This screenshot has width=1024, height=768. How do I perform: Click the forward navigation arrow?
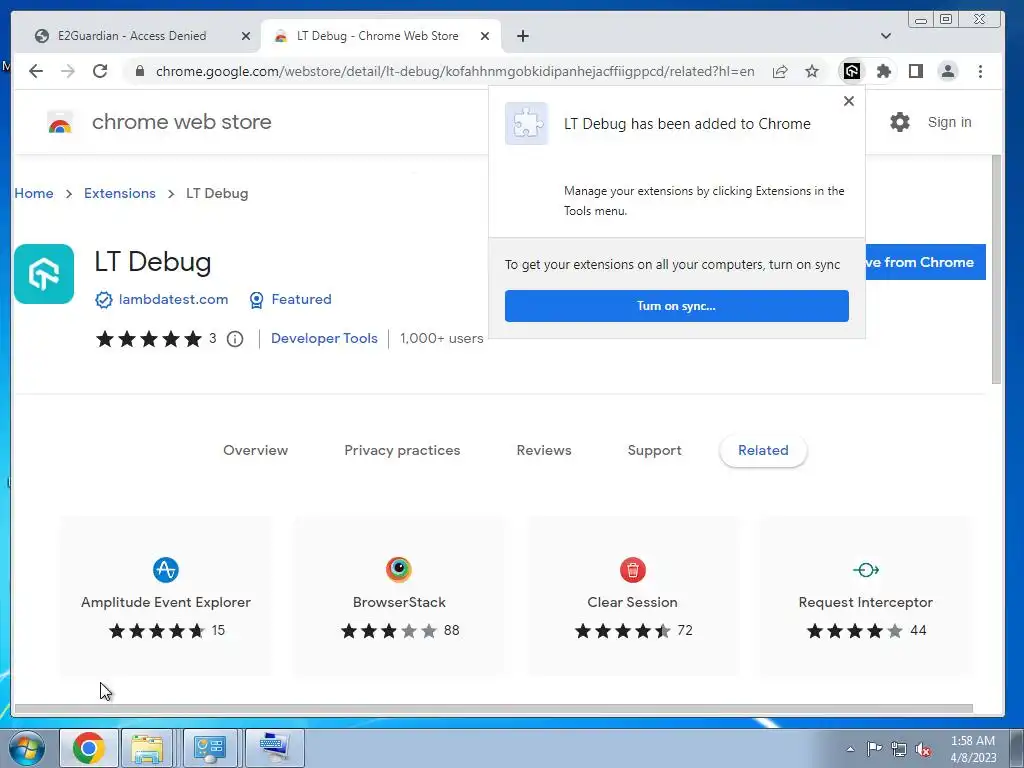68,71
